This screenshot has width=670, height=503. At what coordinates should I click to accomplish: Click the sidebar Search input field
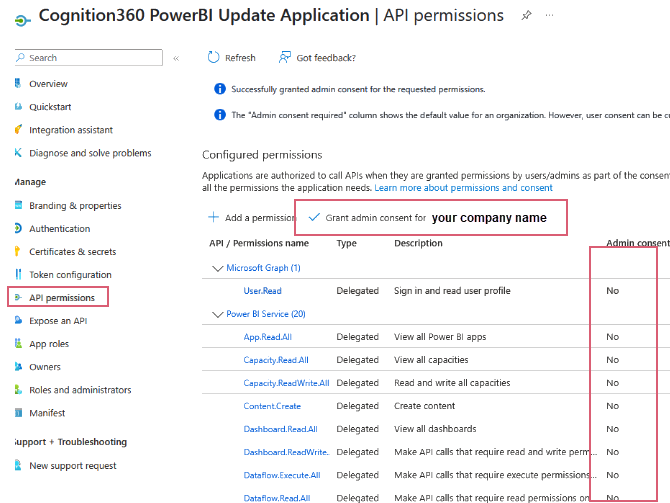pyautogui.click(x=90, y=58)
